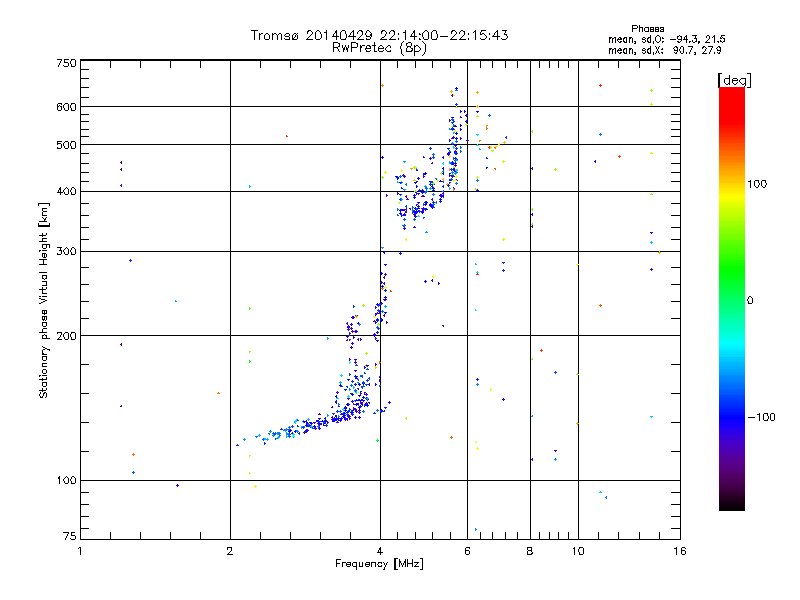Click the black bottom of the colorbar

coord(732,503)
